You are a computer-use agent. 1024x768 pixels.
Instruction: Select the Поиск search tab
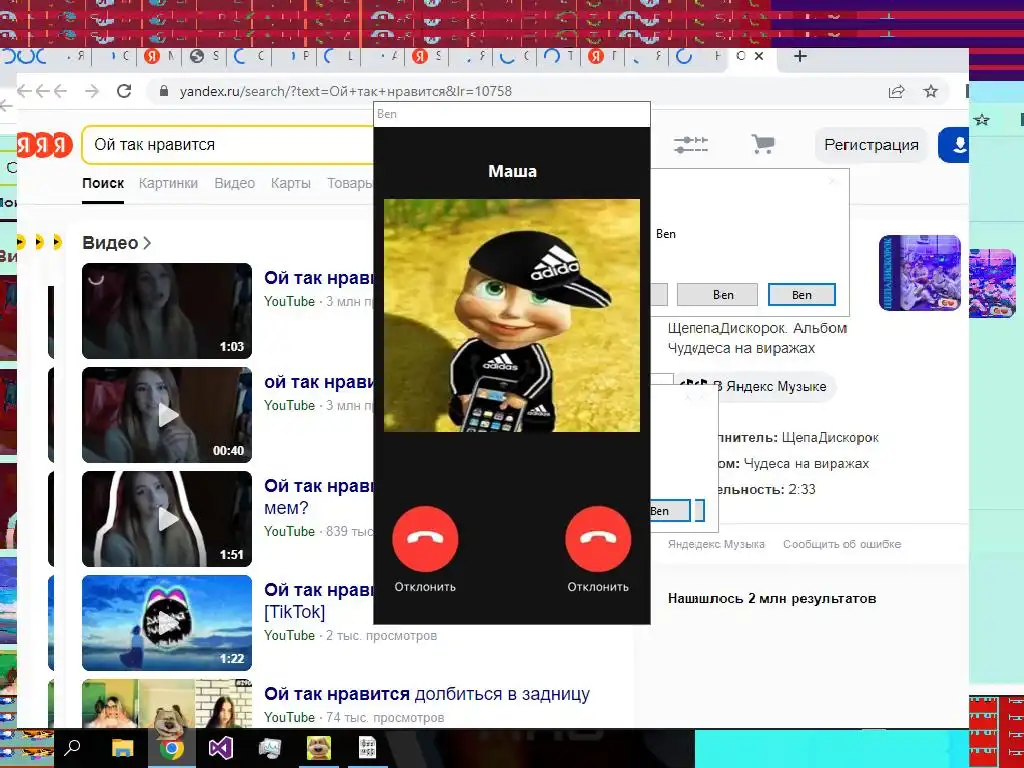click(x=103, y=184)
